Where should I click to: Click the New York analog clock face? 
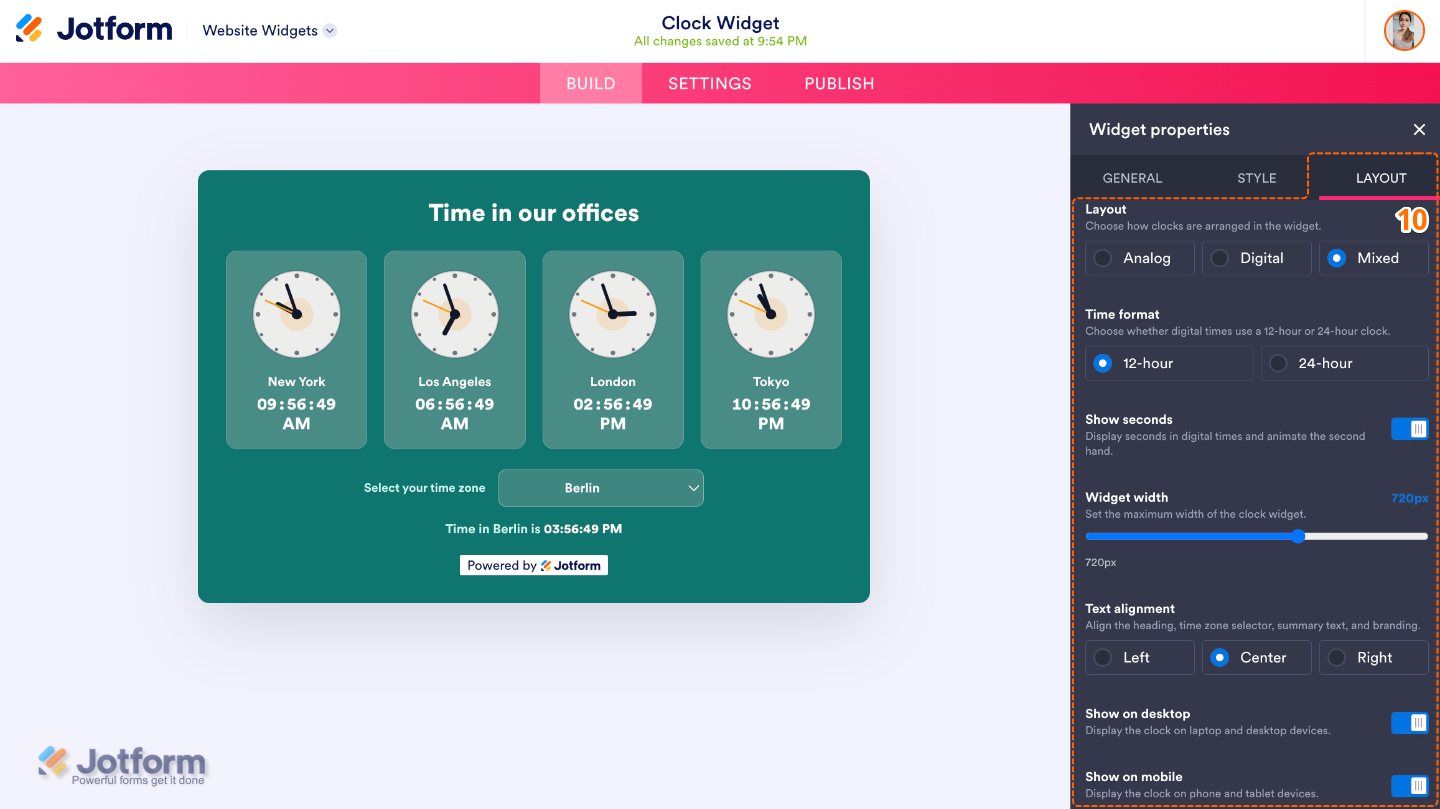click(x=297, y=314)
